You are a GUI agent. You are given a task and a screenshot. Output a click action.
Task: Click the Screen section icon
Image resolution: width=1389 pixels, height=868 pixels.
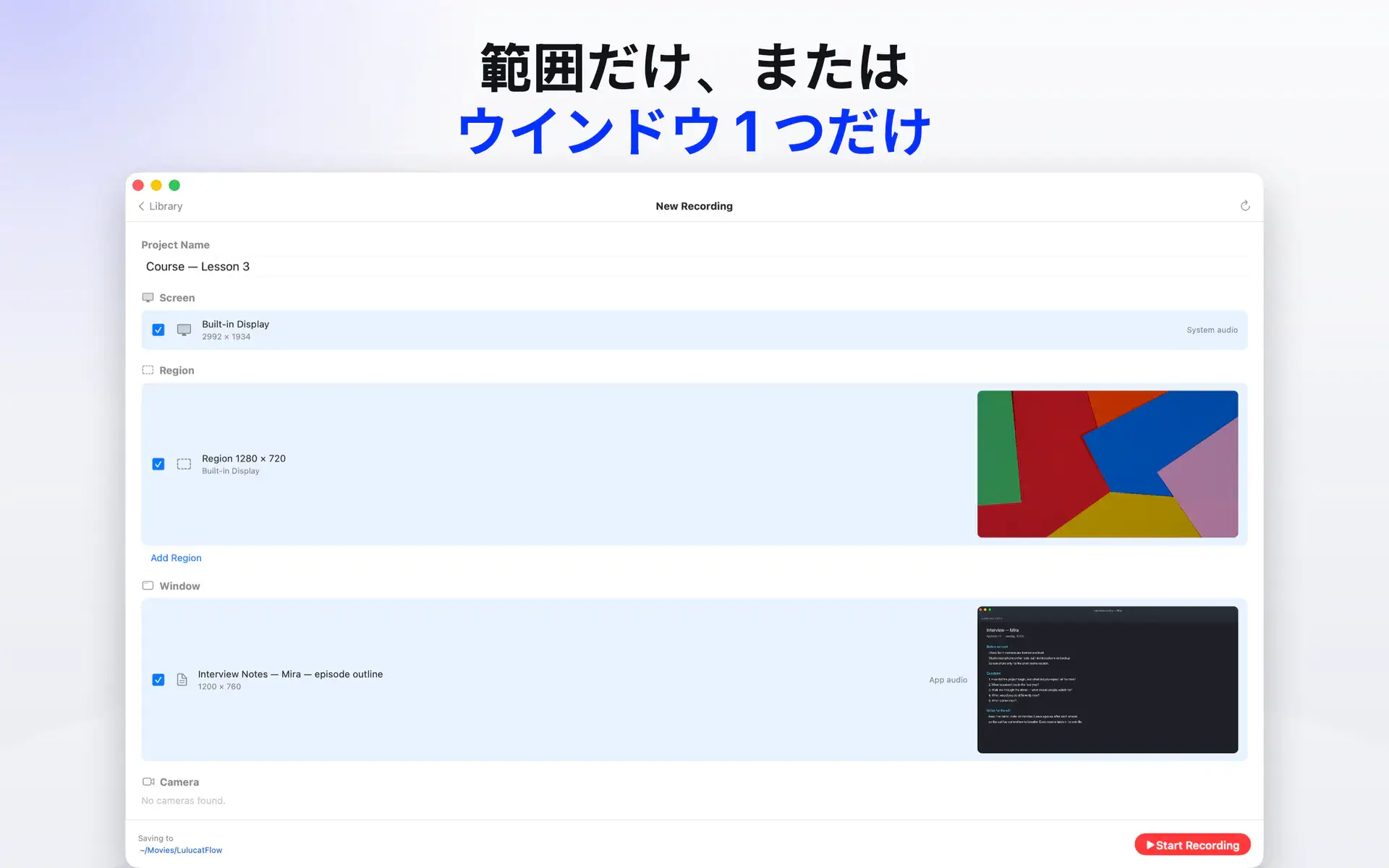point(148,297)
